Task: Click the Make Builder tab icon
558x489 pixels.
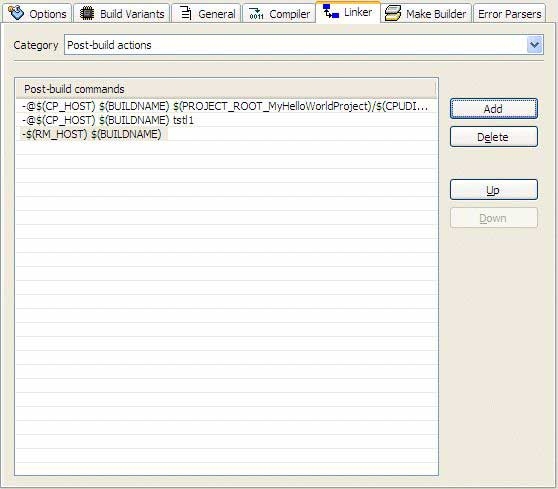Action: [x=393, y=14]
